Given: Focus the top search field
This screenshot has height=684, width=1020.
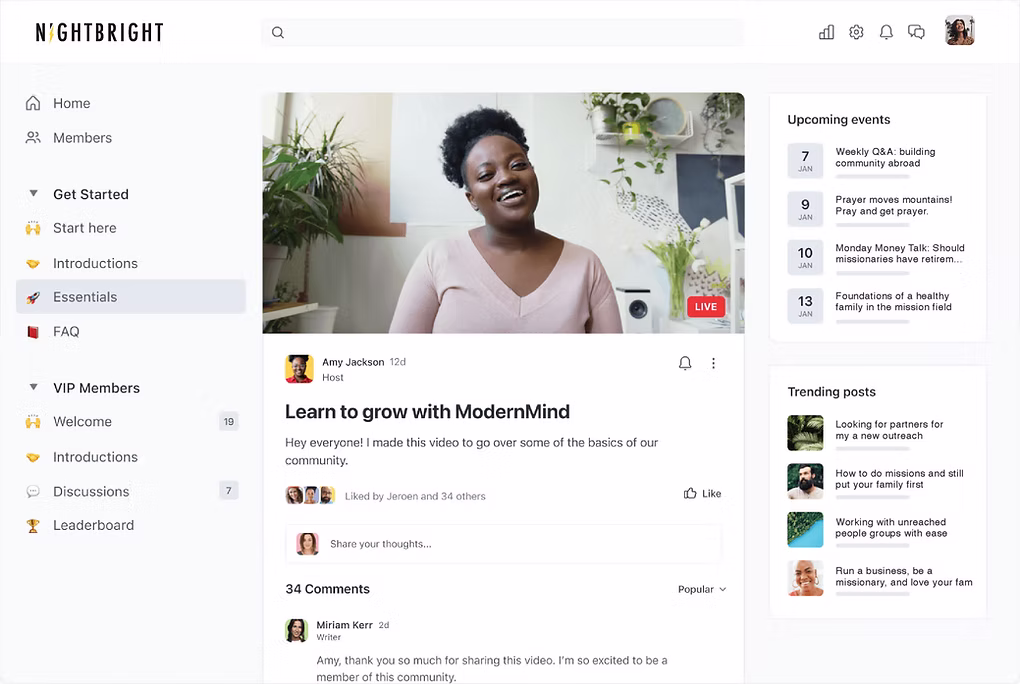Looking at the screenshot, I should point(502,33).
